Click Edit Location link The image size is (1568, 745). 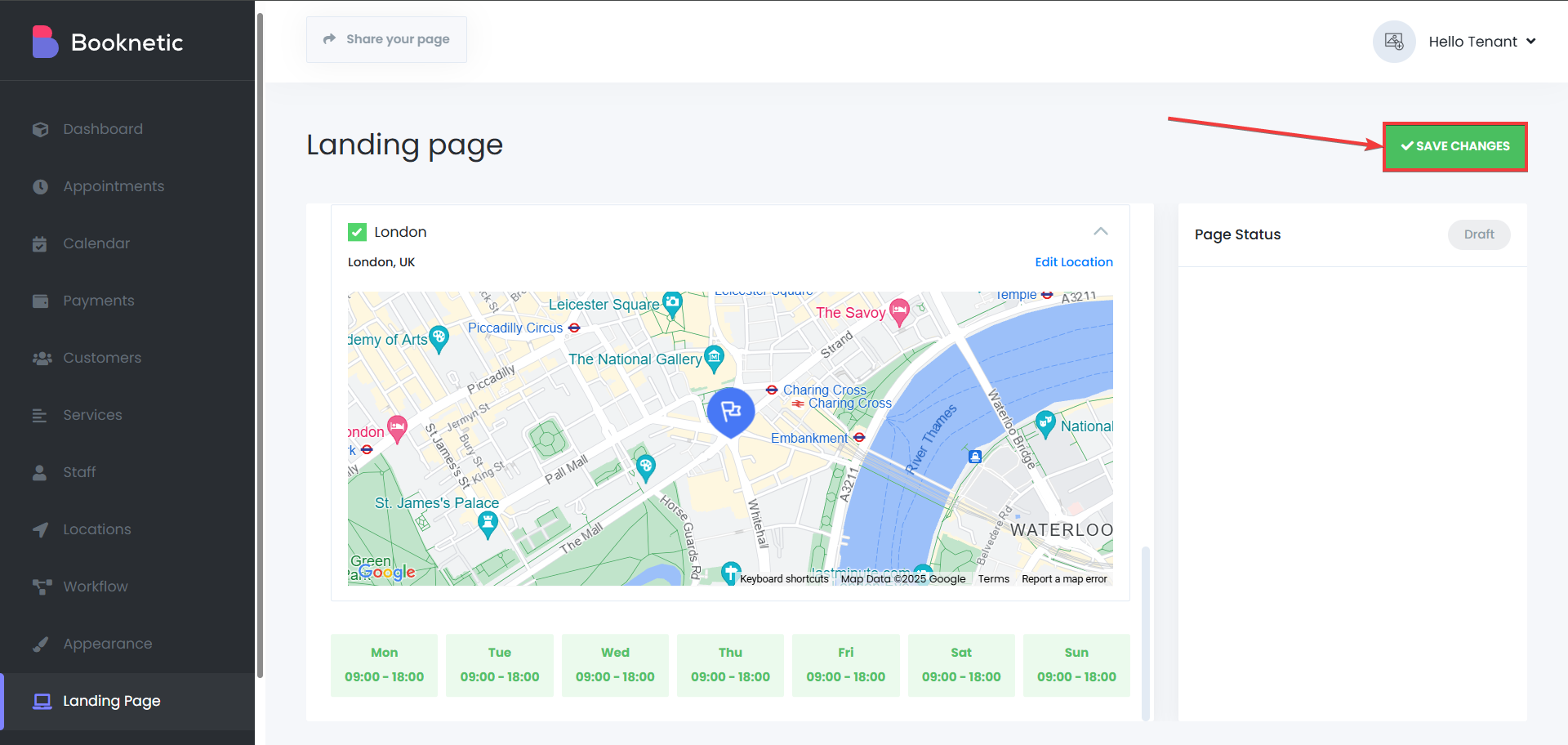pos(1074,262)
